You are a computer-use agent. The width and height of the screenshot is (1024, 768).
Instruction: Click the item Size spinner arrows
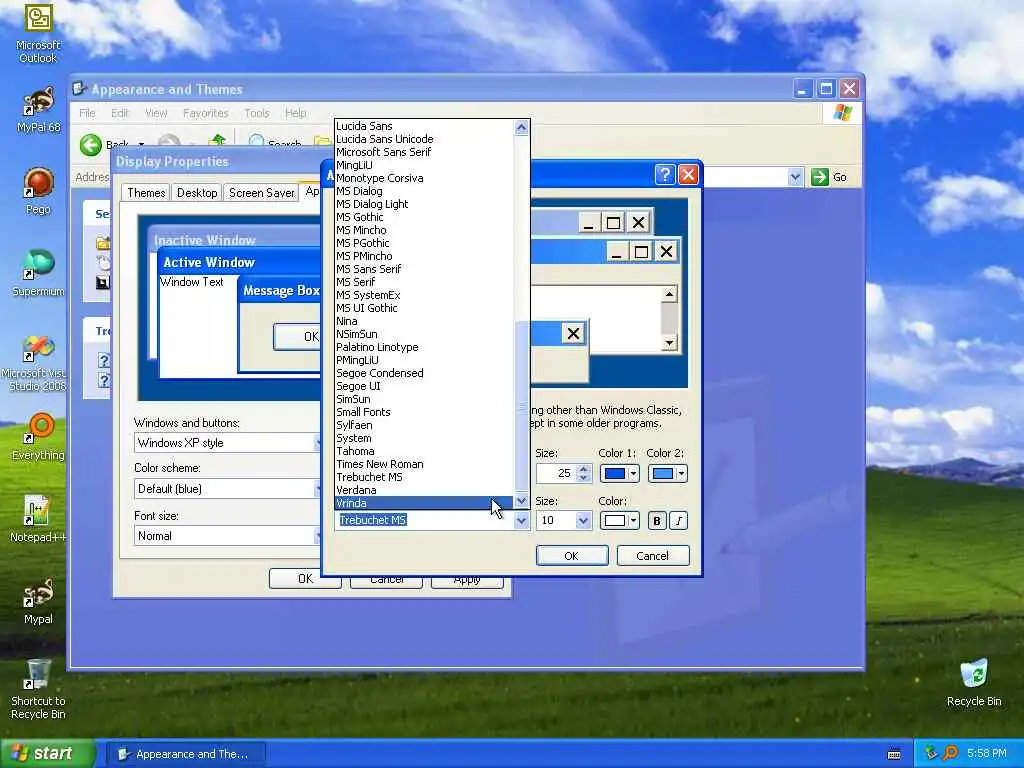coord(584,473)
